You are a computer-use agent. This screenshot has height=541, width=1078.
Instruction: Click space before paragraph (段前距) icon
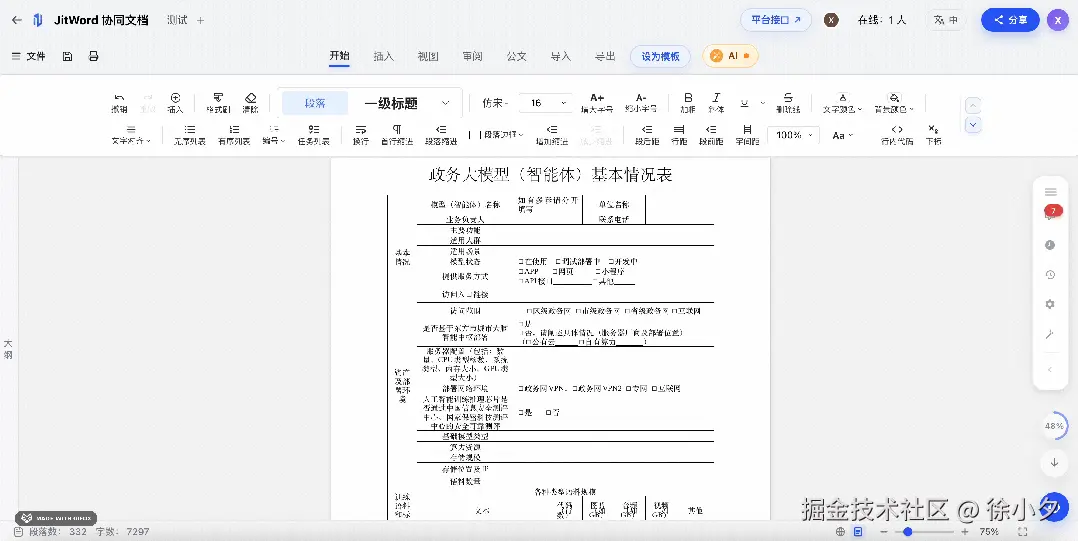(x=712, y=135)
